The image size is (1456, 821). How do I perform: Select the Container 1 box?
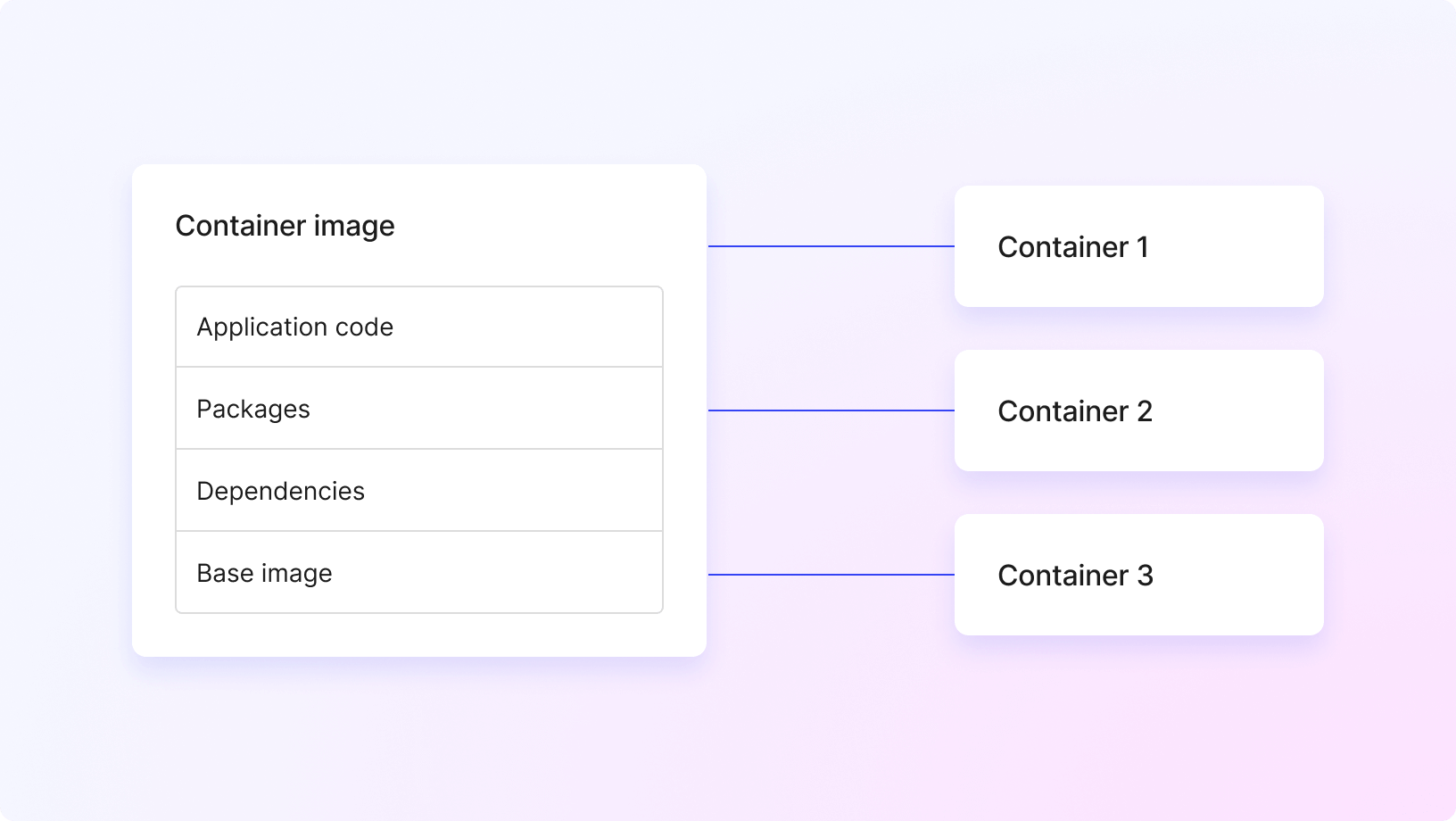pyautogui.click(x=1138, y=246)
